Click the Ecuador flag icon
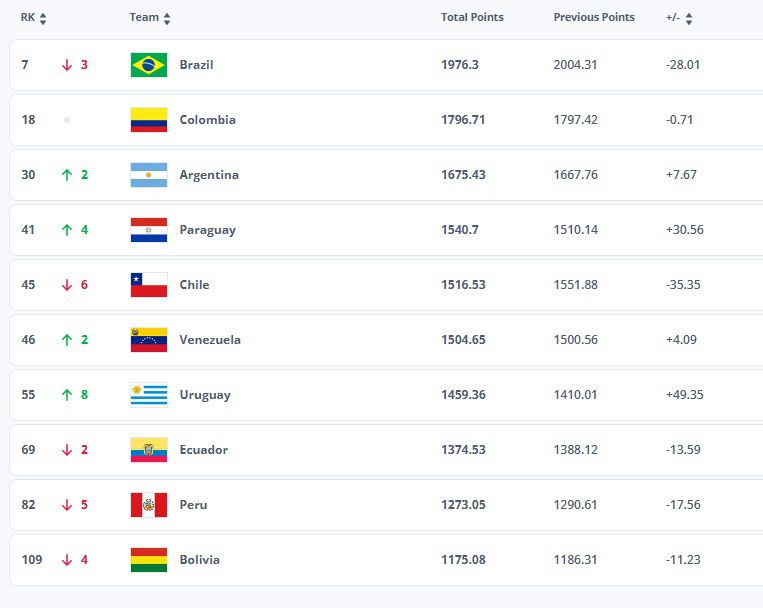 click(149, 450)
